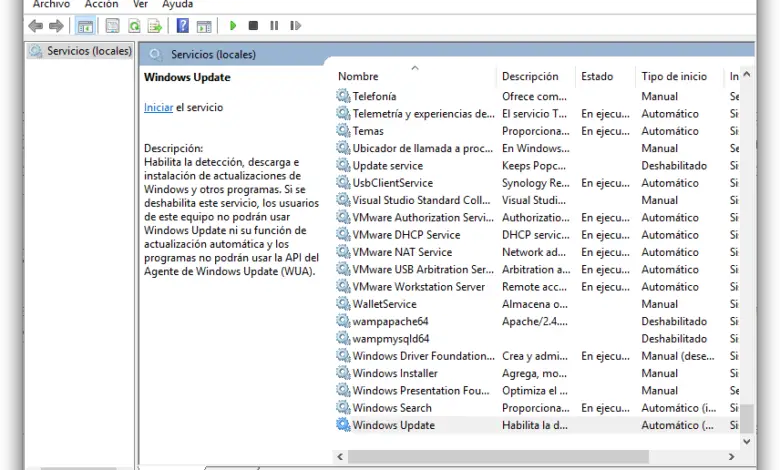This screenshot has width=780, height=470.
Task: Restart the service with the restart icon
Action: pos(295,25)
